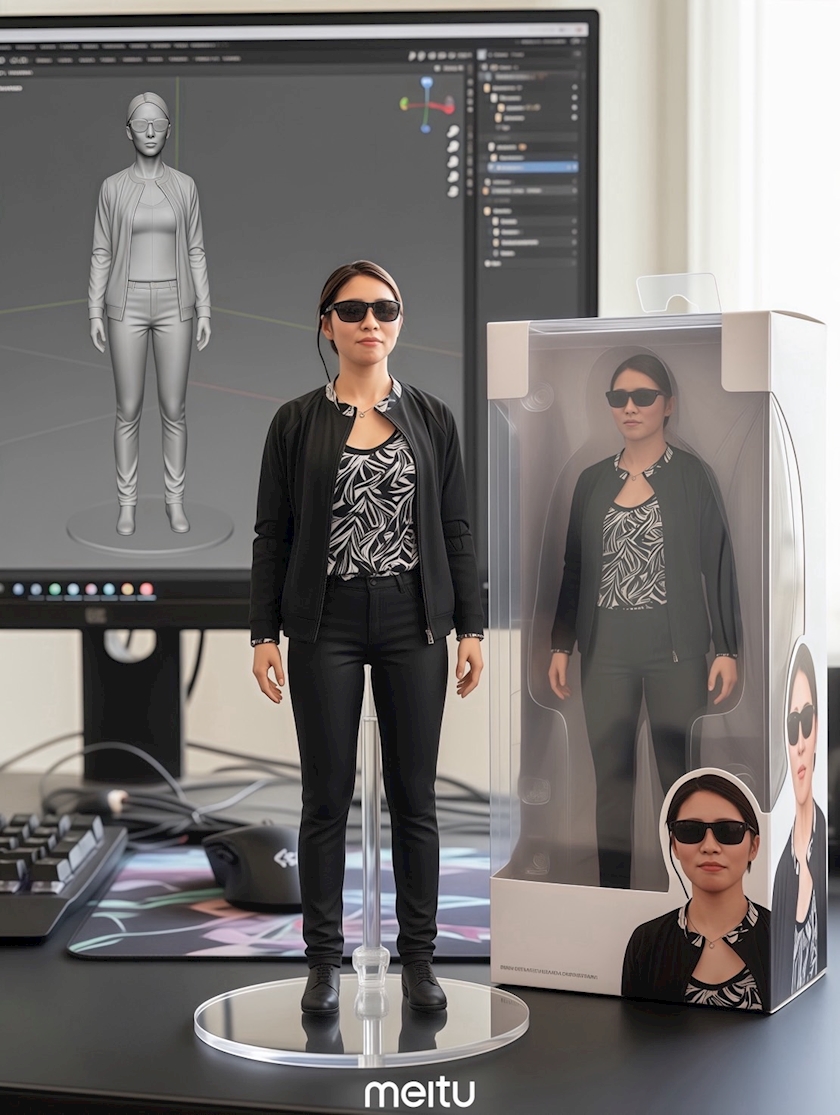Screen dimensions: 840x1115
Task: Select the gray 3D character model in viewport
Action: [x=149, y=300]
